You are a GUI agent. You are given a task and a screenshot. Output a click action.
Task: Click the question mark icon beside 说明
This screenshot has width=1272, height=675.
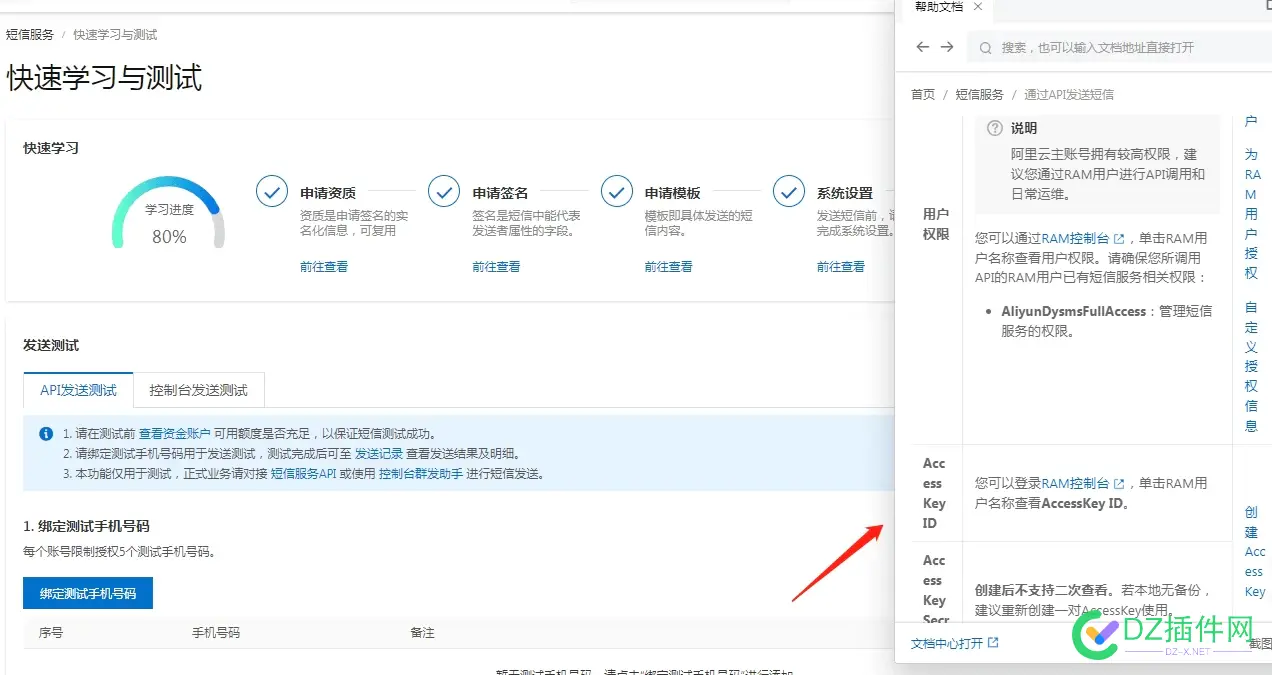tap(995, 128)
